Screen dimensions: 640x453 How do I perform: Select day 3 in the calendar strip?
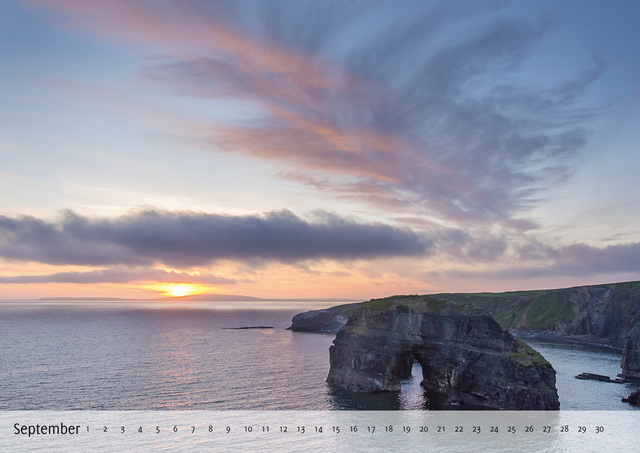coord(122,429)
